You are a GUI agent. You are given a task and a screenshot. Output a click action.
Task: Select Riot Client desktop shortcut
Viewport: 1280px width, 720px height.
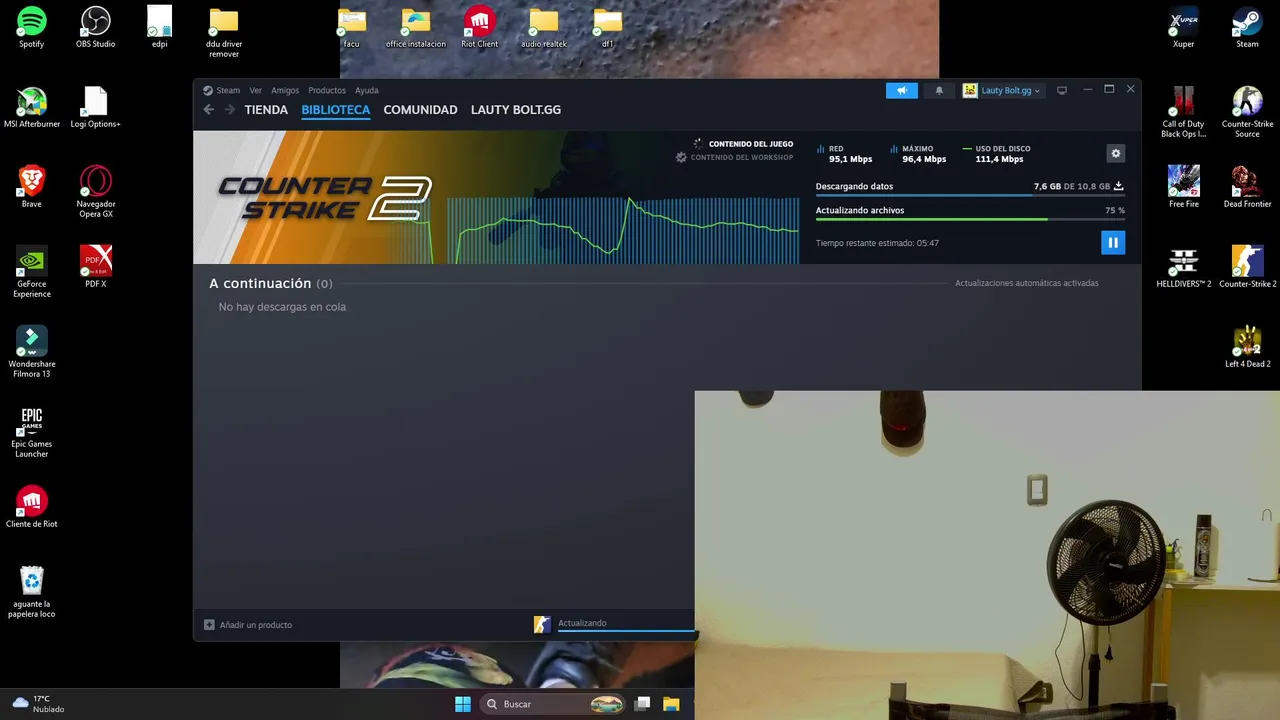point(480,27)
